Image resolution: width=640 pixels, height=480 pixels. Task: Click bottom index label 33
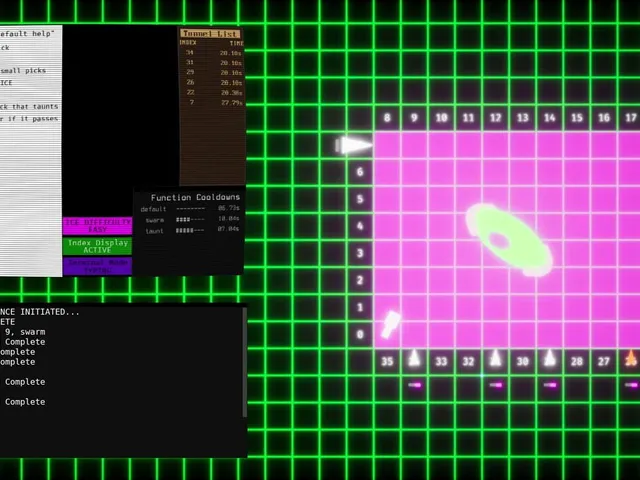[441, 362]
